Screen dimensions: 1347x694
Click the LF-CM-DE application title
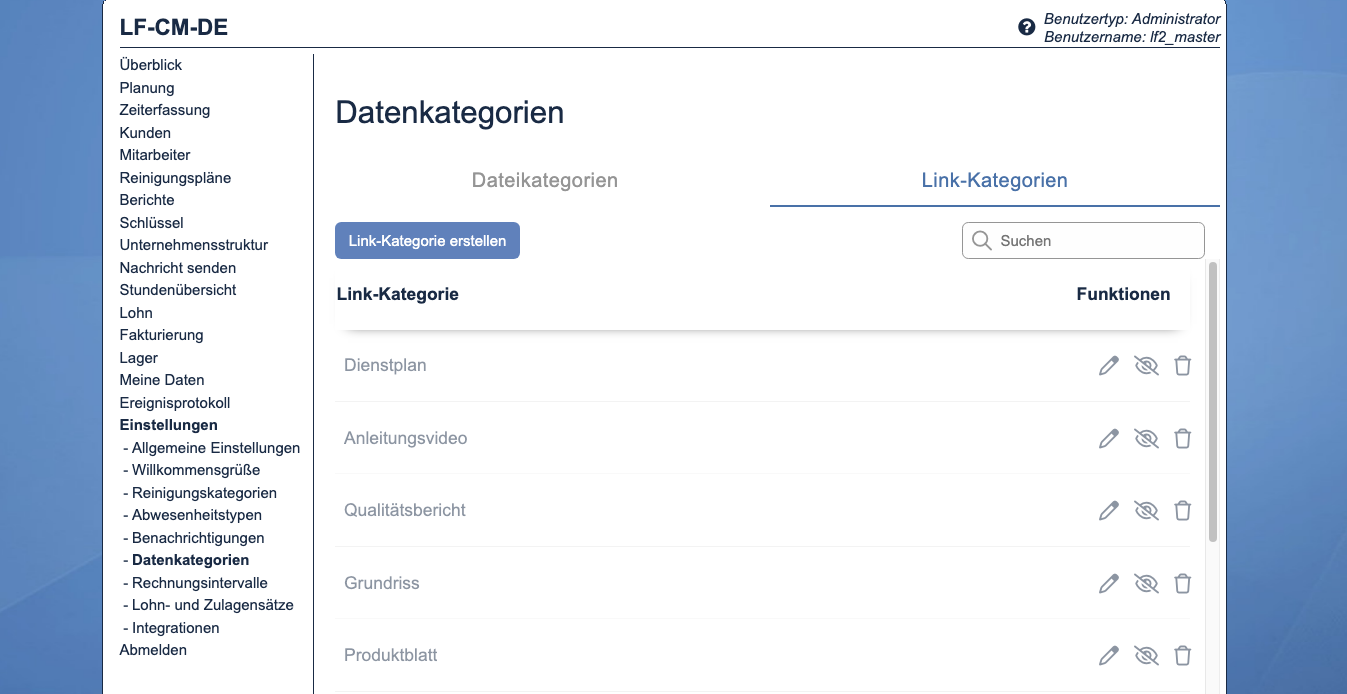tap(174, 27)
